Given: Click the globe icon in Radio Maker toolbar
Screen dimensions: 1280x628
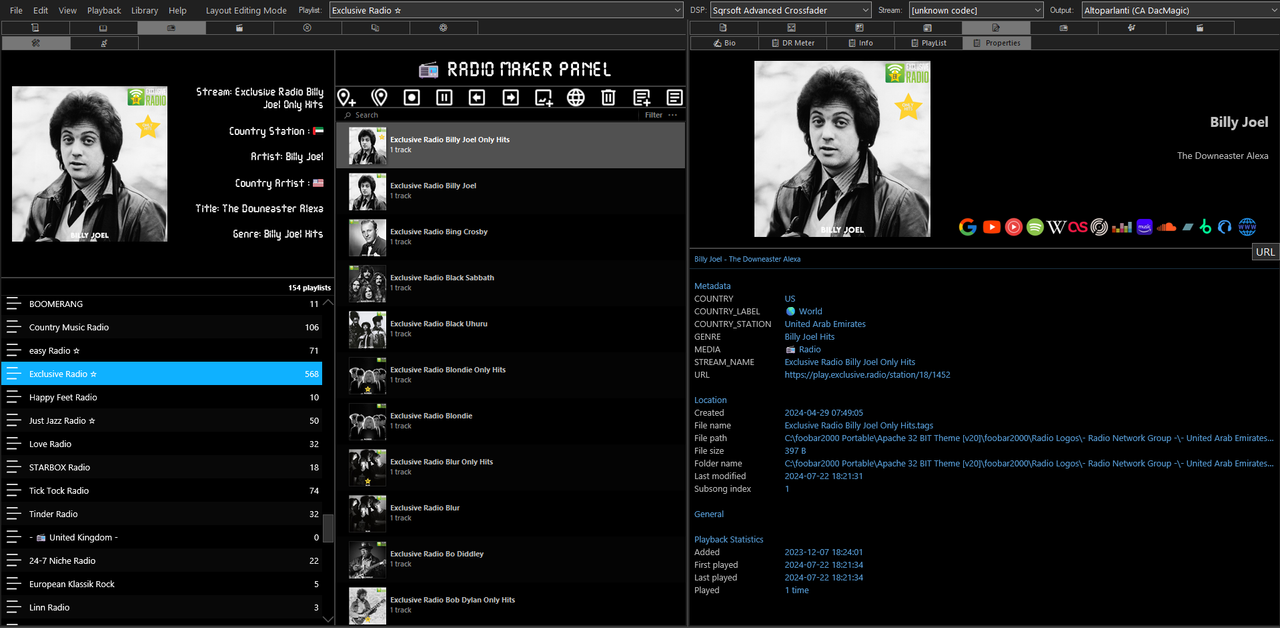Looking at the screenshot, I should [x=576, y=97].
